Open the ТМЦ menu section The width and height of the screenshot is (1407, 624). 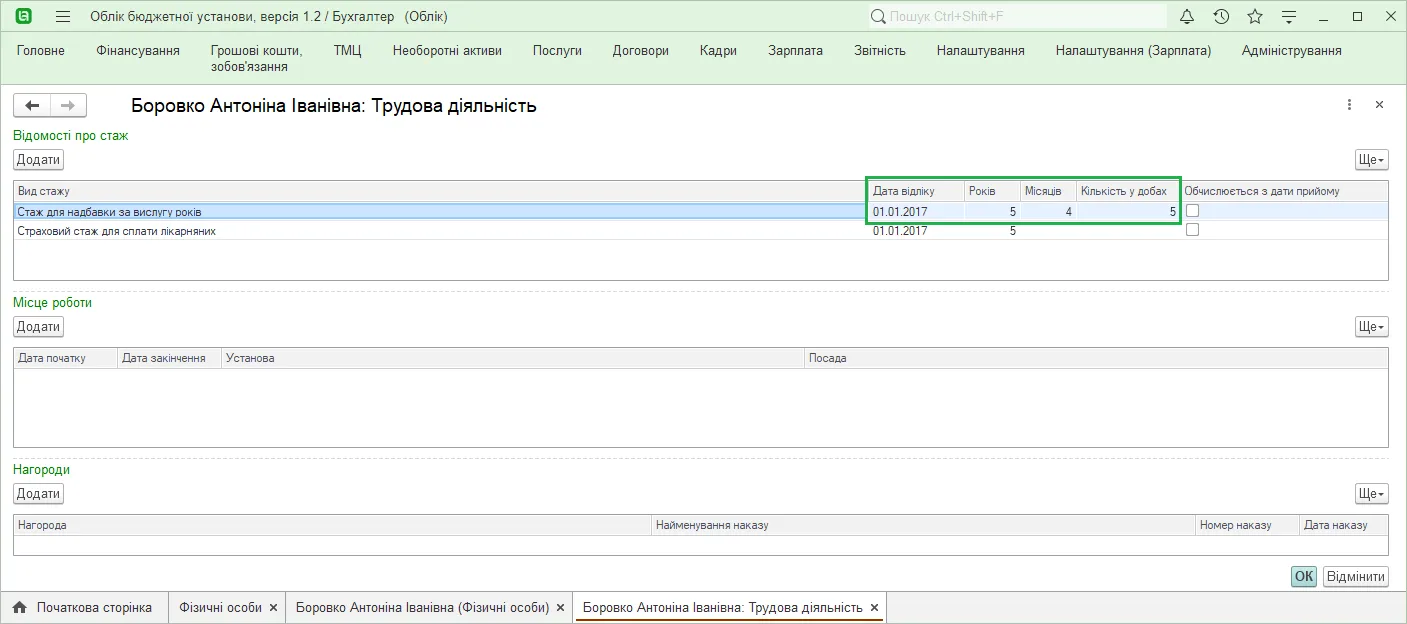[348, 51]
